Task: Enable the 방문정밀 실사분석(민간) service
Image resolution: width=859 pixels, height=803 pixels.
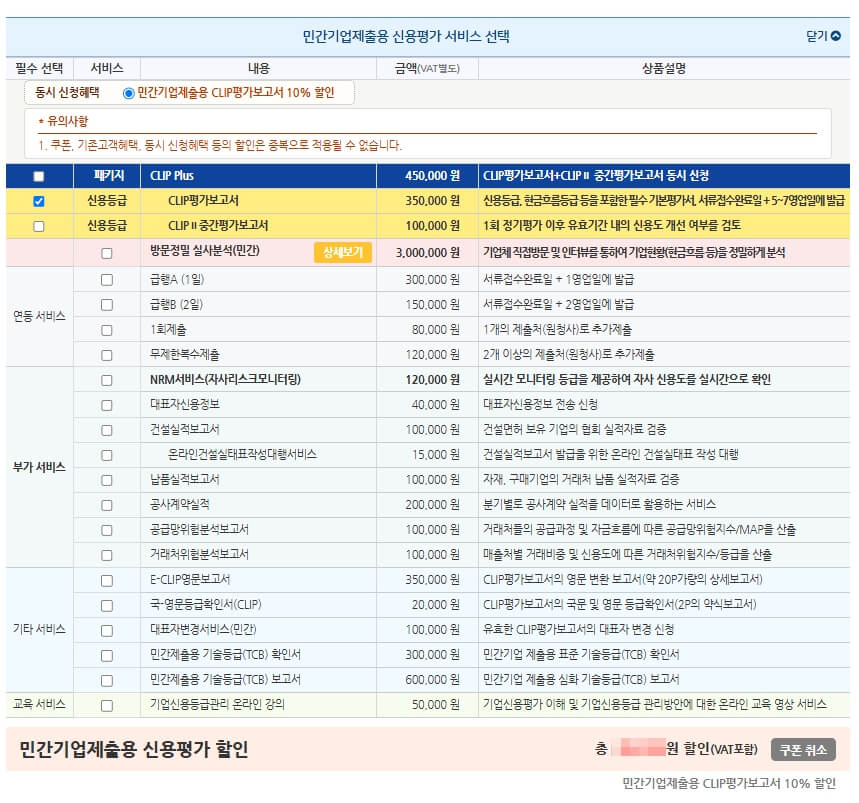Action: click(106, 251)
